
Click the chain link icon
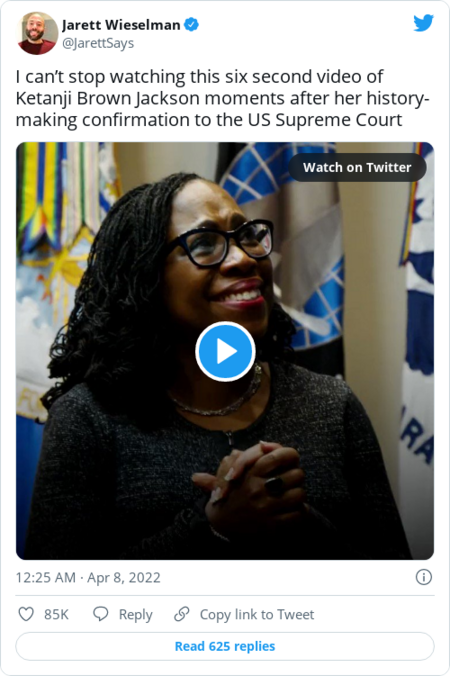click(181, 614)
